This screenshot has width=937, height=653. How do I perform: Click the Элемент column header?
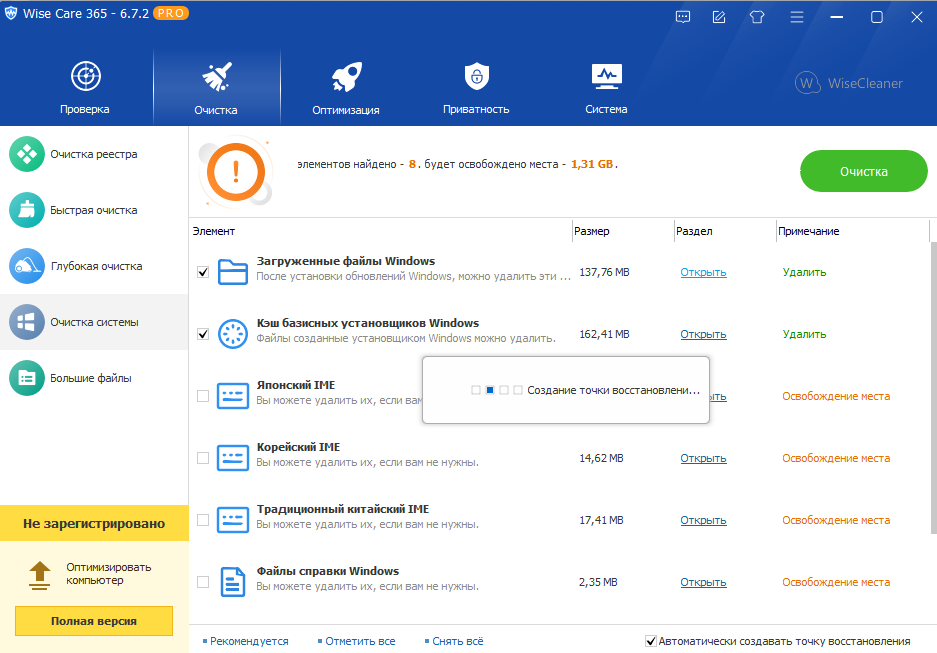click(x=381, y=231)
